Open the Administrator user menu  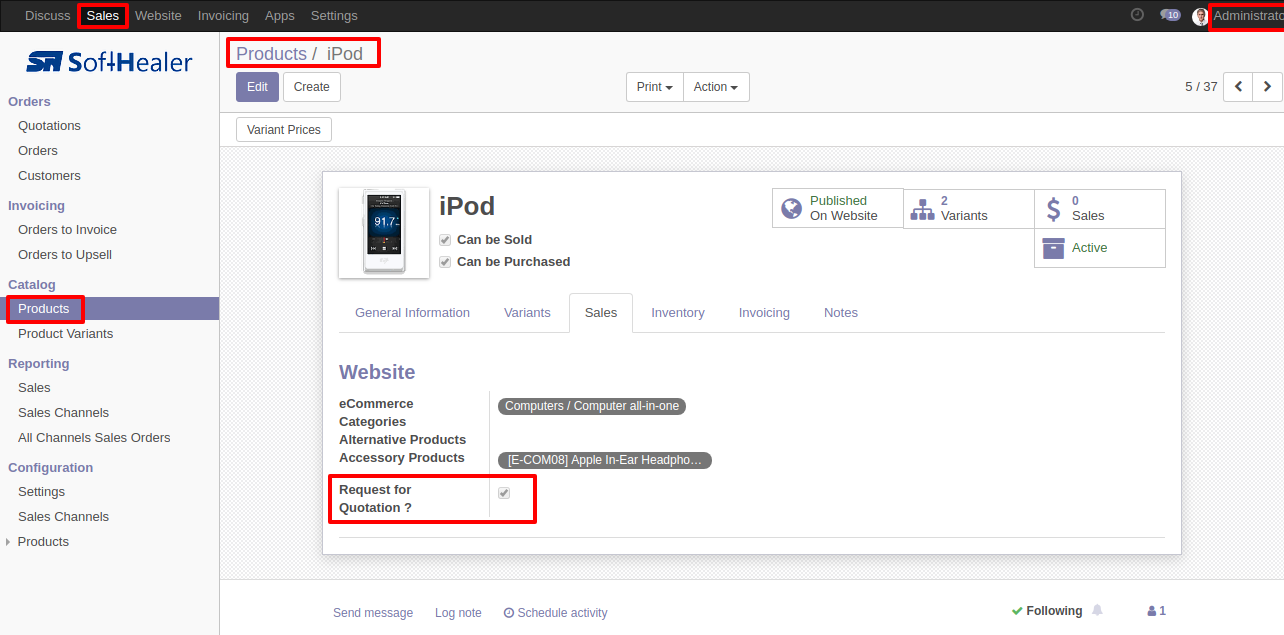click(x=1246, y=16)
